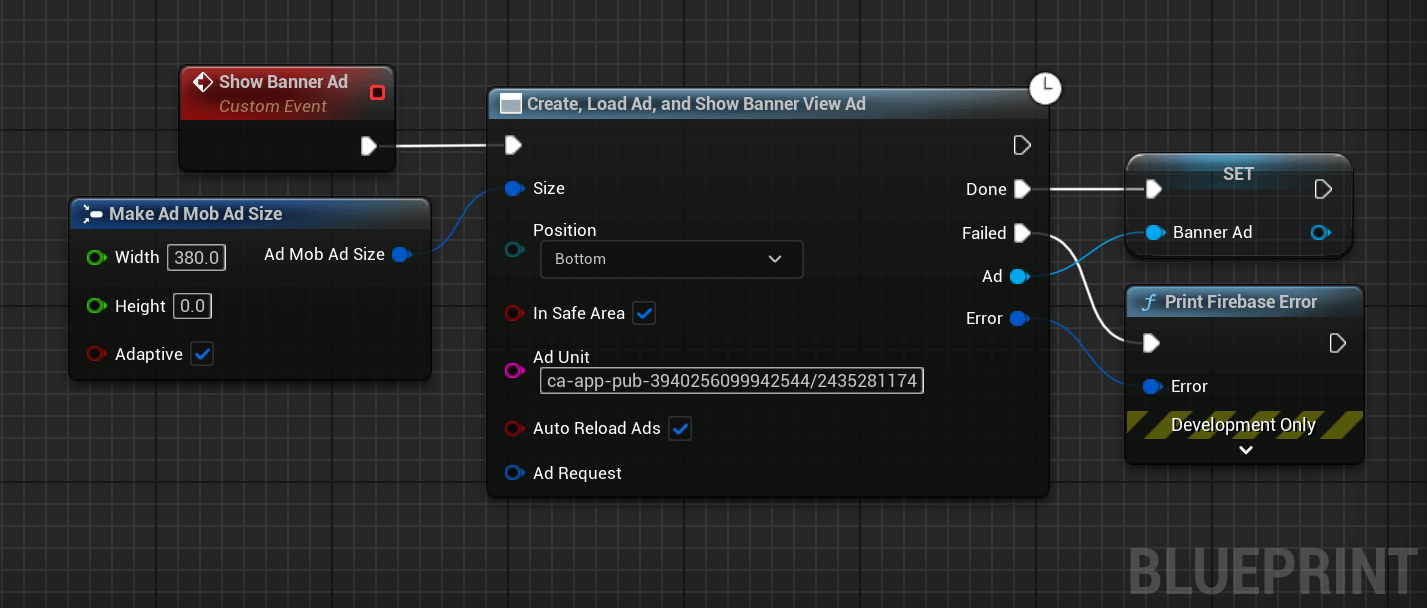This screenshot has width=1427, height=608.
Task: Click Show Banner Ad execution output pin
Action: coord(369,146)
